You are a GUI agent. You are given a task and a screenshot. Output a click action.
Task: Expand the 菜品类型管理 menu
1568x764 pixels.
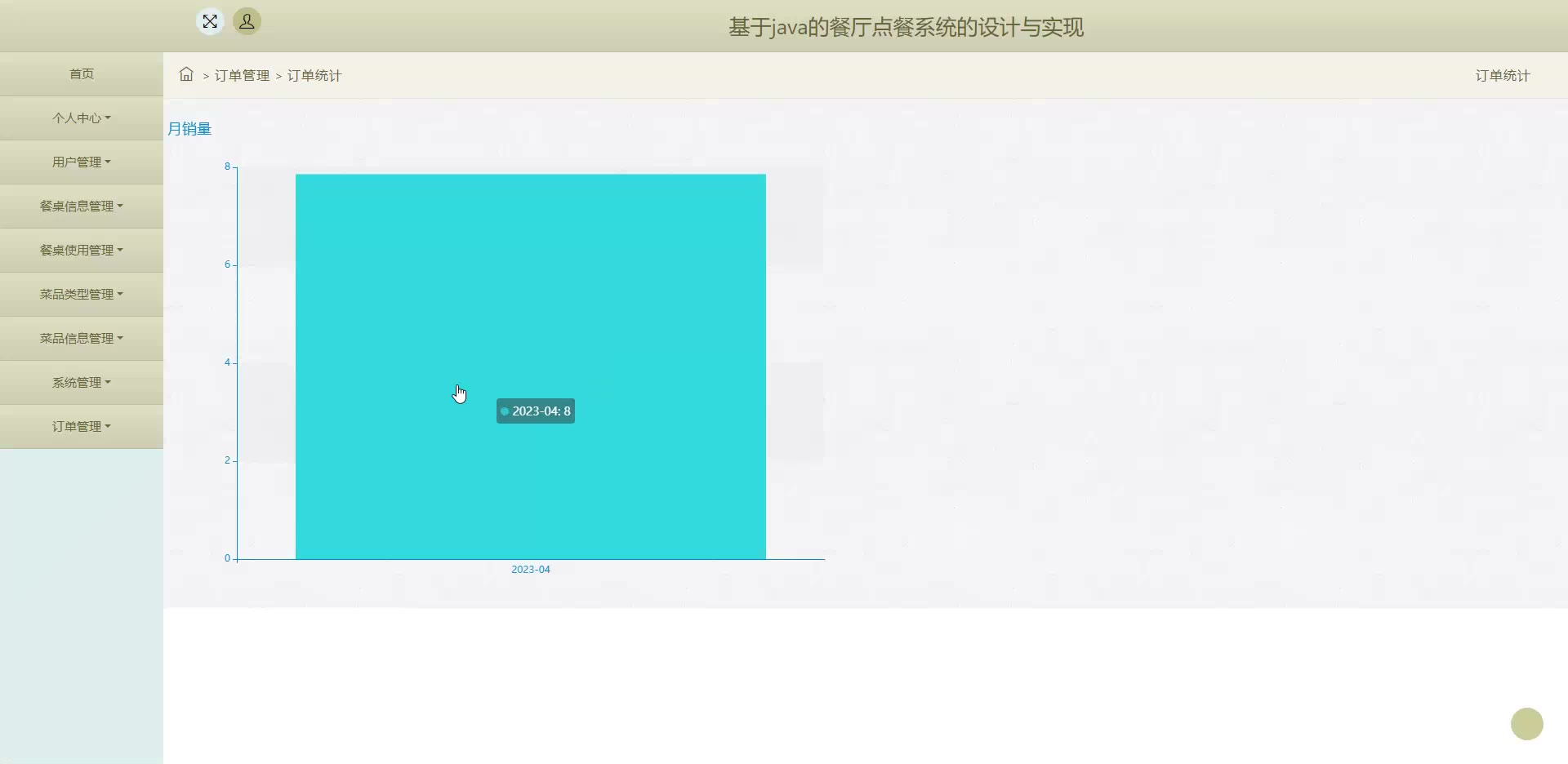tap(82, 295)
